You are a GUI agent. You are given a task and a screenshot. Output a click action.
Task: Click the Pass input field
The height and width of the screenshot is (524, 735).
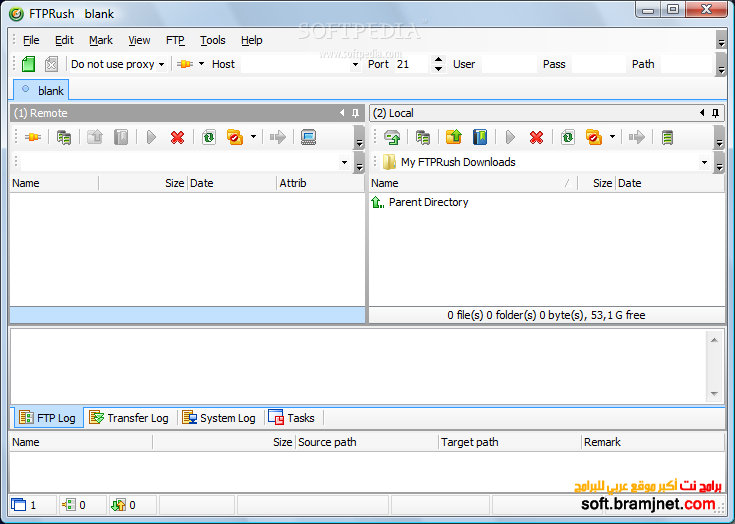click(599, 64)
